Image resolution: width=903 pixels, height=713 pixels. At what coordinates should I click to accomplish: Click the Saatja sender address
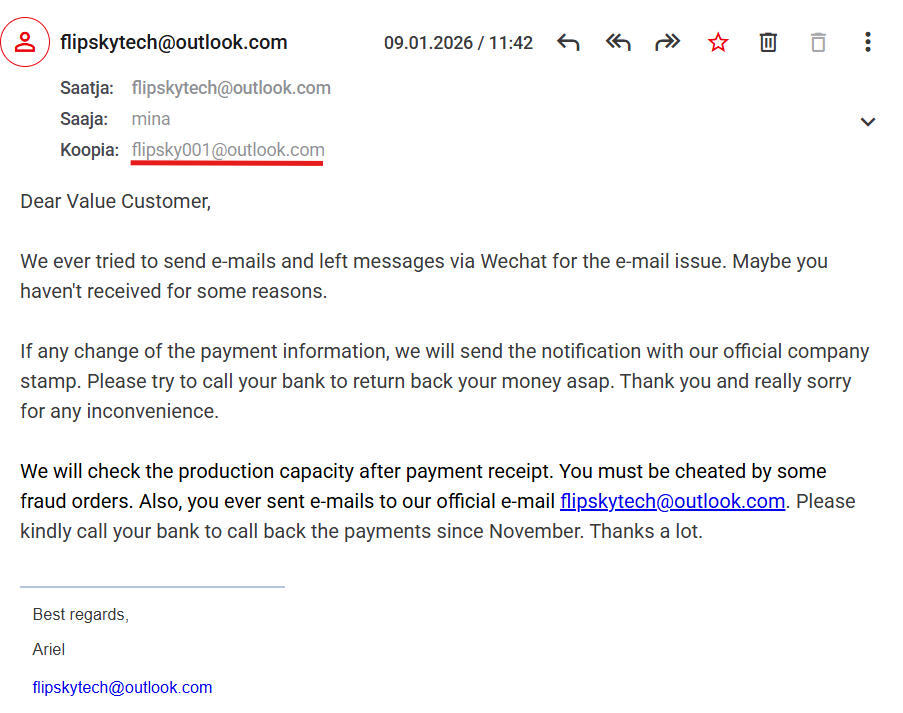tap(231, 88)
